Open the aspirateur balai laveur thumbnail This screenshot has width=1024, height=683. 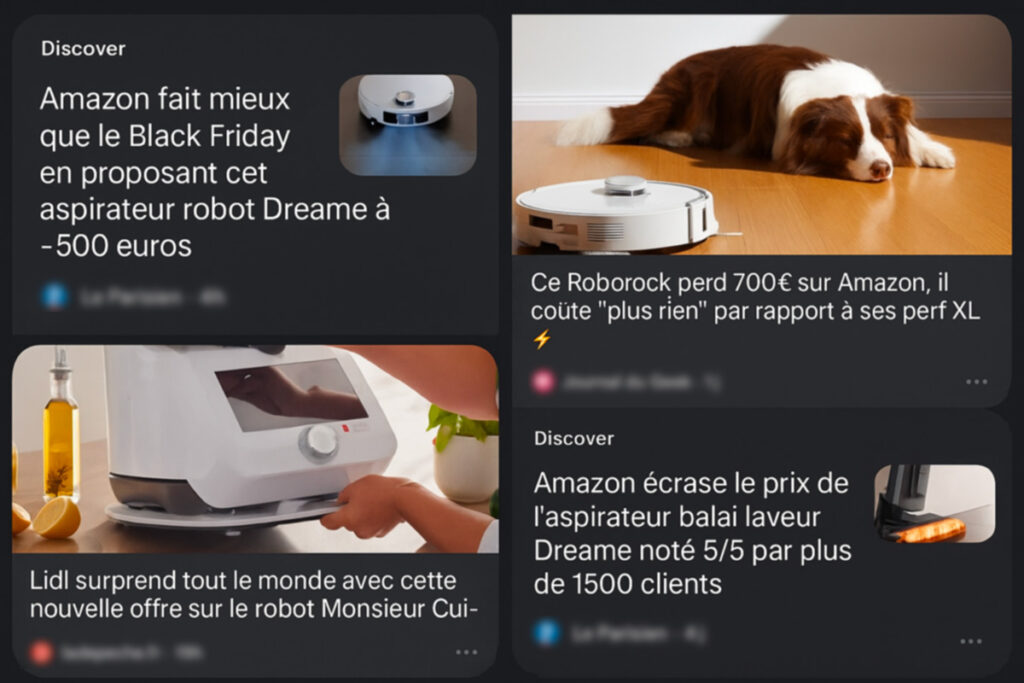click(935, 503)
